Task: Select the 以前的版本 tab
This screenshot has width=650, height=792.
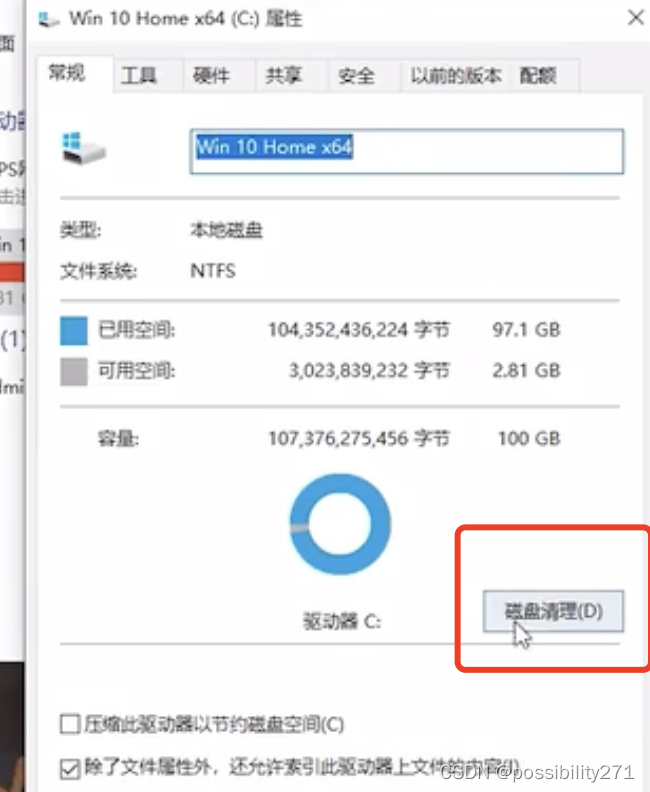Action: point(456,76)
